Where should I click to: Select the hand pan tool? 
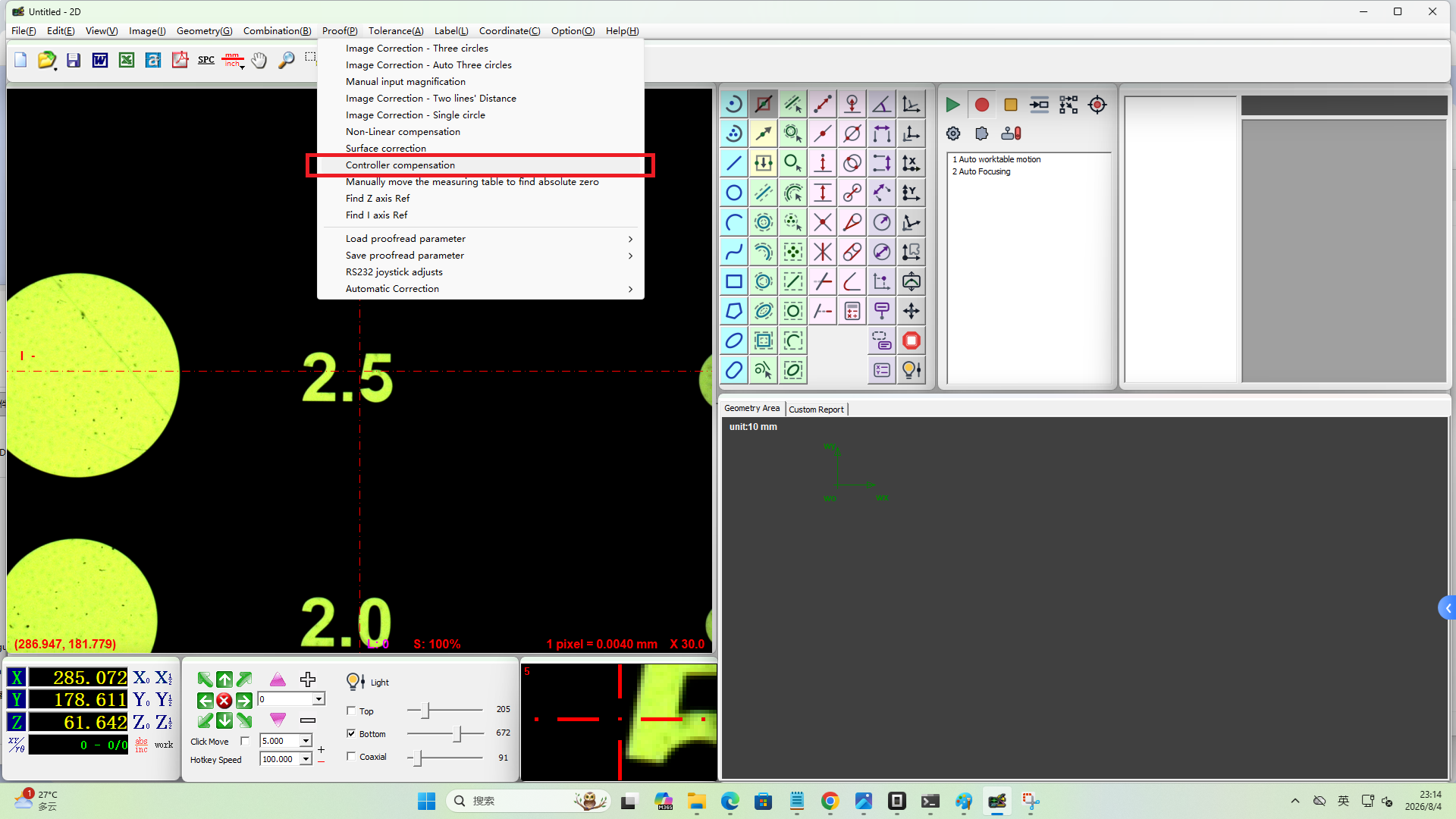pyautogui.click(x=259, y=60)
